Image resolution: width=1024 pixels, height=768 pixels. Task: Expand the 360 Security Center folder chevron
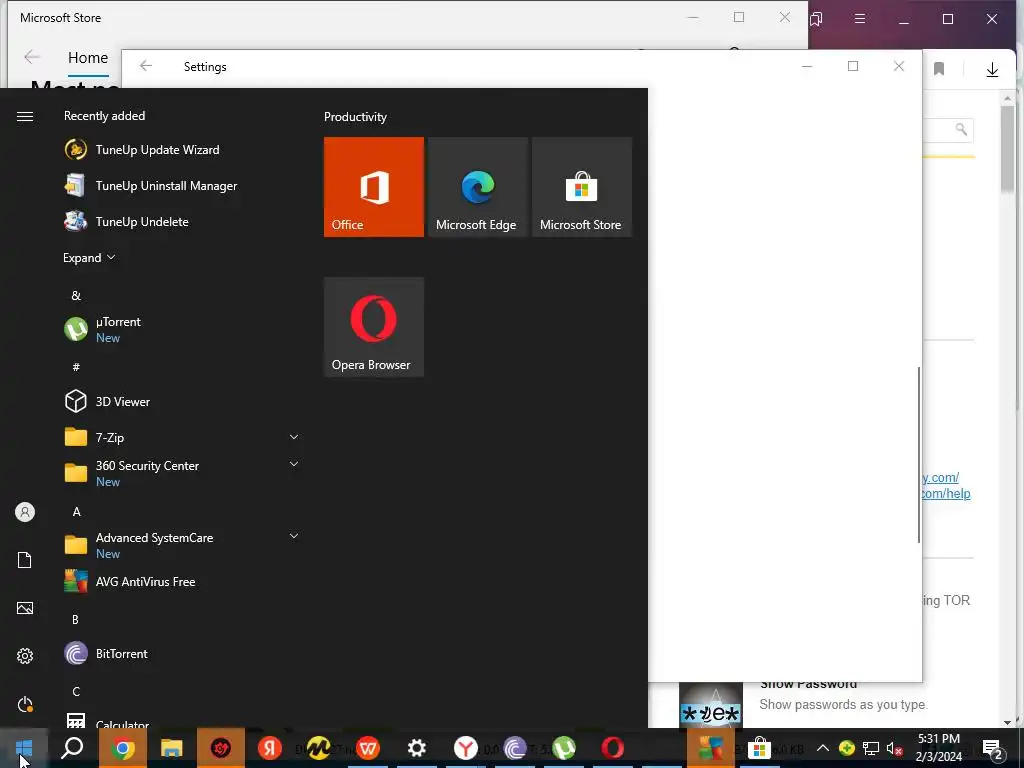pos(294,464)
